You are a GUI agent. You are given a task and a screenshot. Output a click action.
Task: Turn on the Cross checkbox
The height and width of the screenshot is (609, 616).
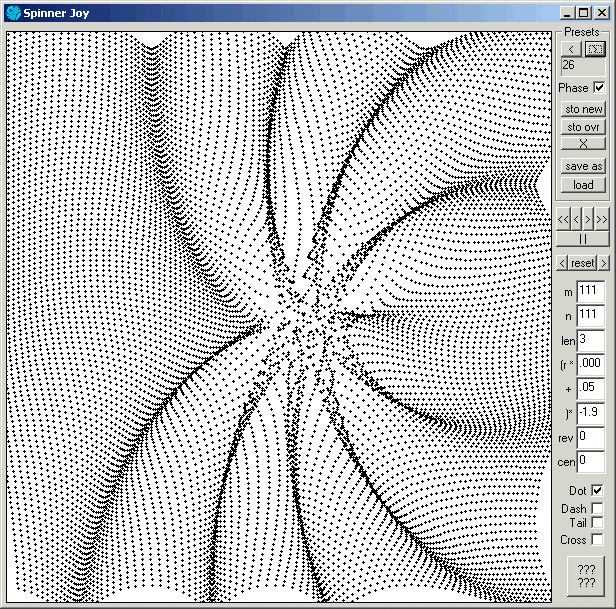[x=597, y=540]
